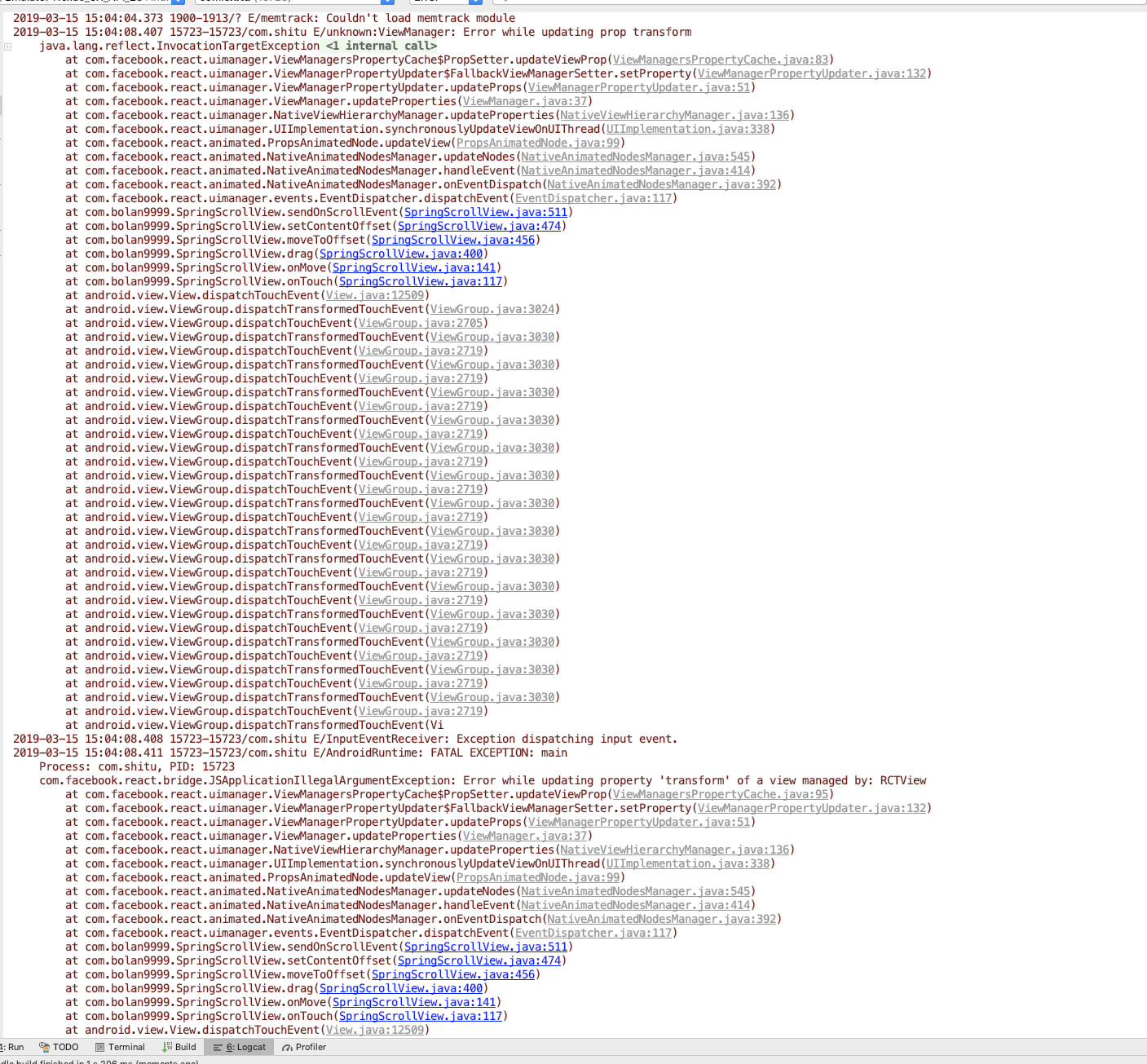Open the Profiler gauge icon
The width and height of the screenshot is (1147, 1064).
(x=286, y=1047)
